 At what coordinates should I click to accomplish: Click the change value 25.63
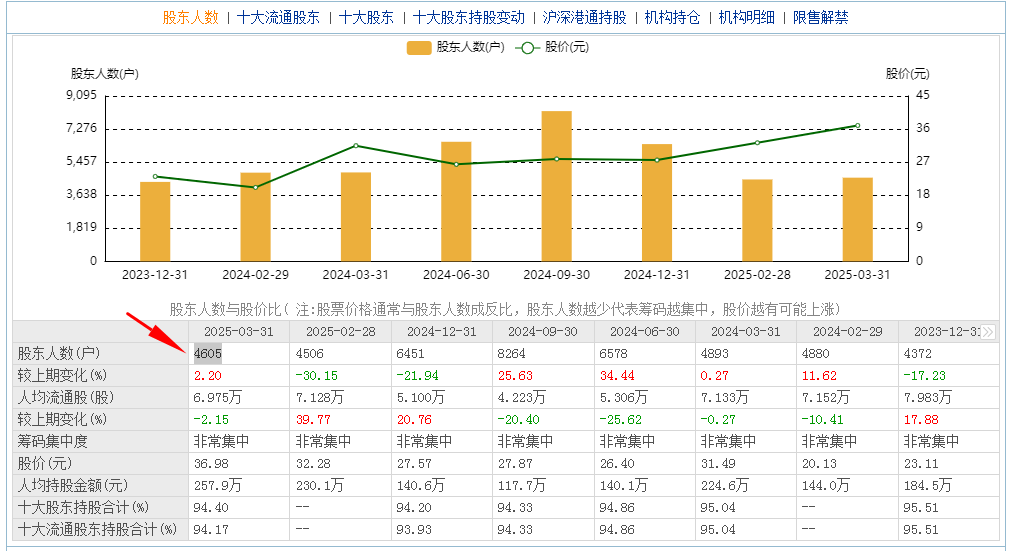515,376
